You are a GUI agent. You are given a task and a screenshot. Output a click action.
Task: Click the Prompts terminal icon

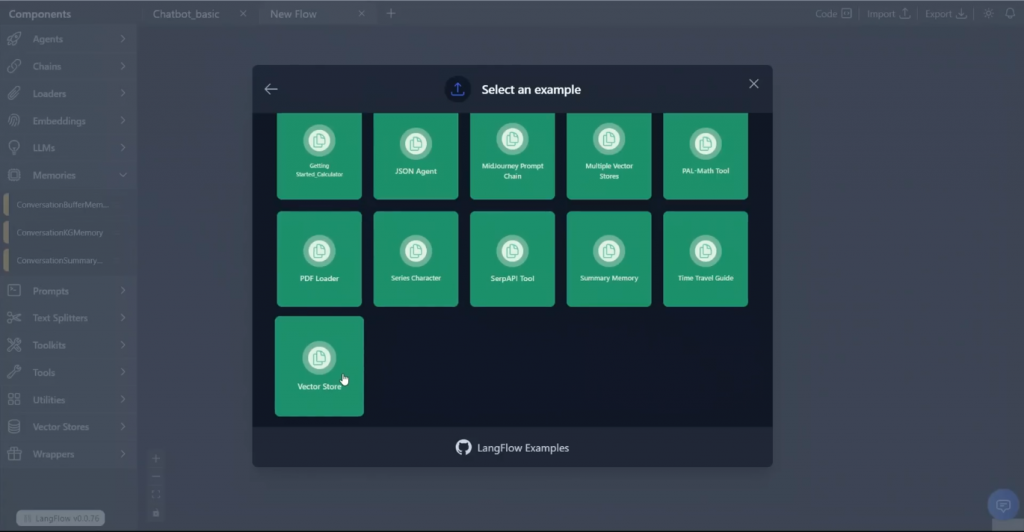point(14,290)
